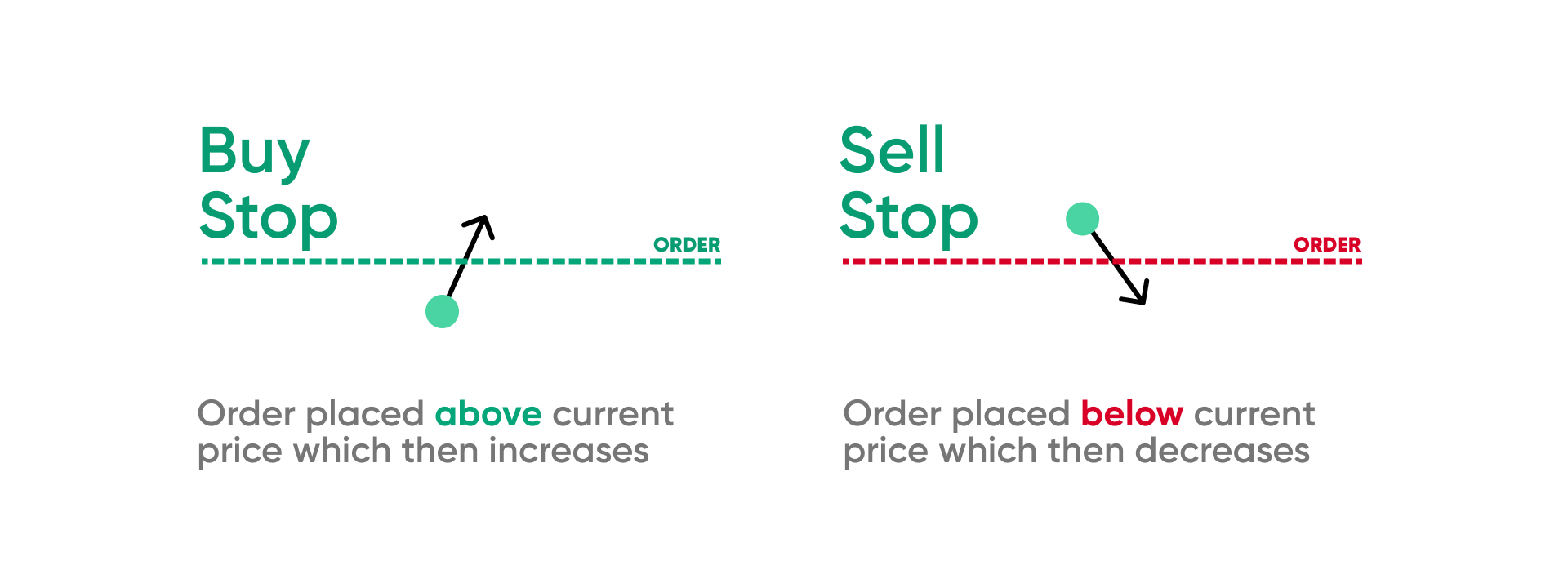Click Order placed in the Buy Stop caption

tap(311, 415)
